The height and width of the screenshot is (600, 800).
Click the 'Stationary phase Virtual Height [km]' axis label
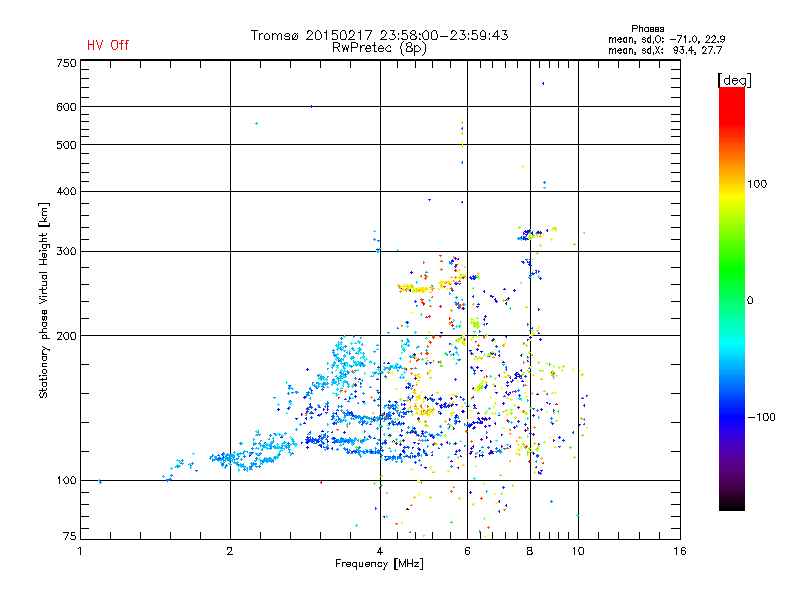tap(44, 301)
